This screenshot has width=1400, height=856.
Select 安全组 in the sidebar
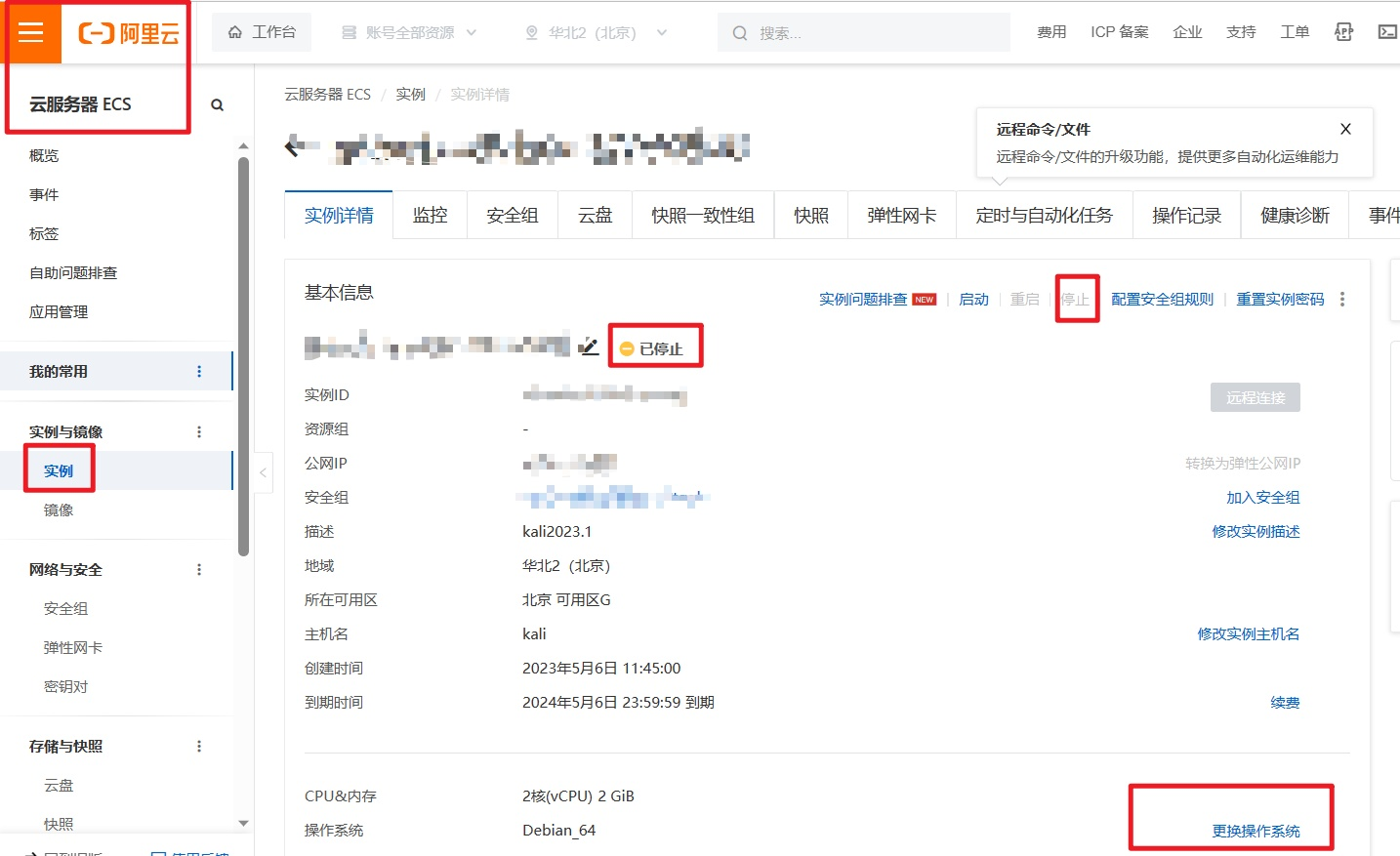pos(65,609)
